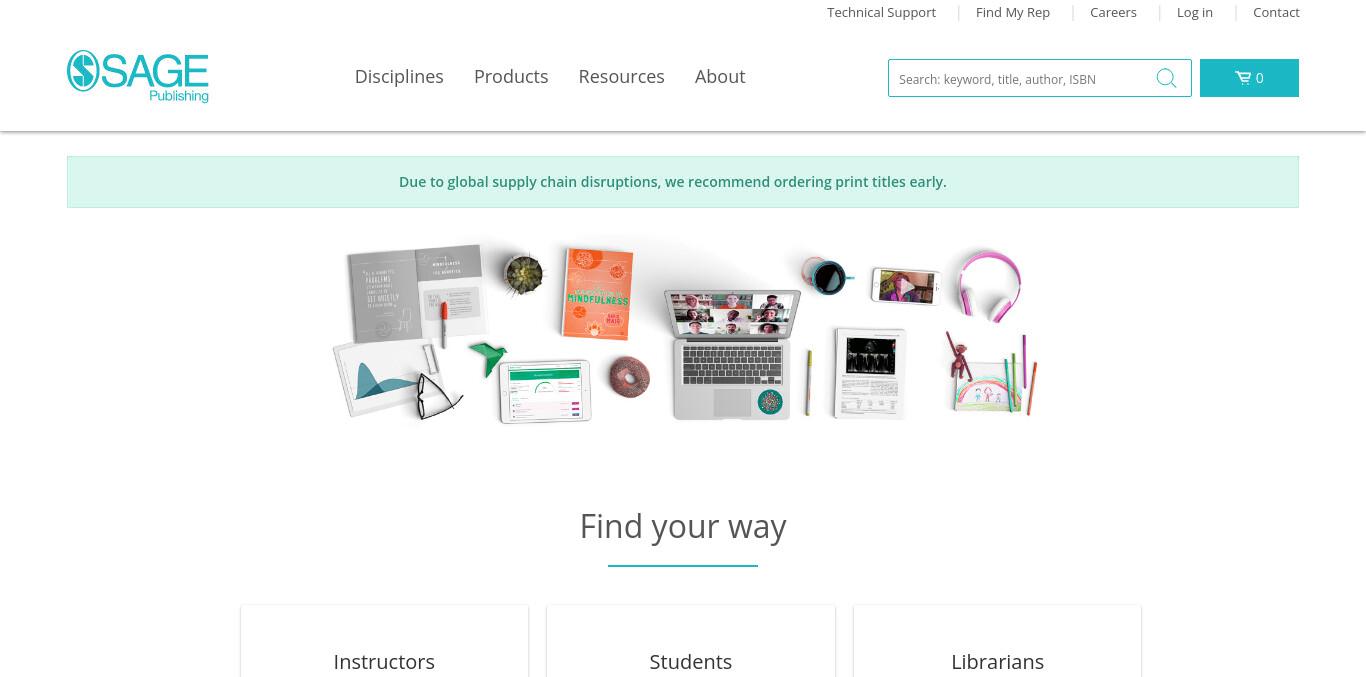The image size is (1366, 677).
Task: Click the laptop video call image
Action: click(x=733, y=353)
